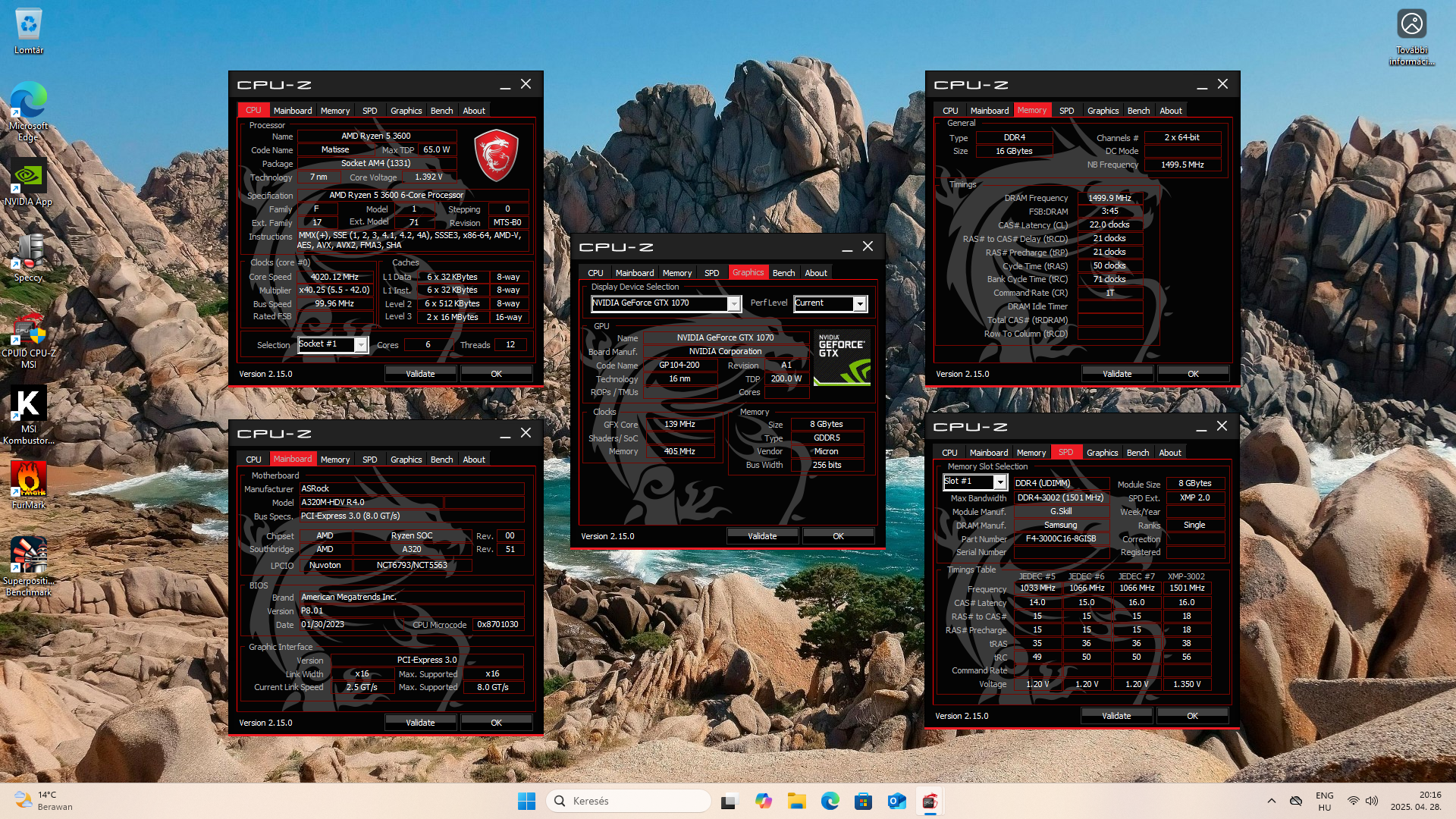Launch Copilot from the taskbar
The image size is (1456, 819).
click(x=763, y=801)
